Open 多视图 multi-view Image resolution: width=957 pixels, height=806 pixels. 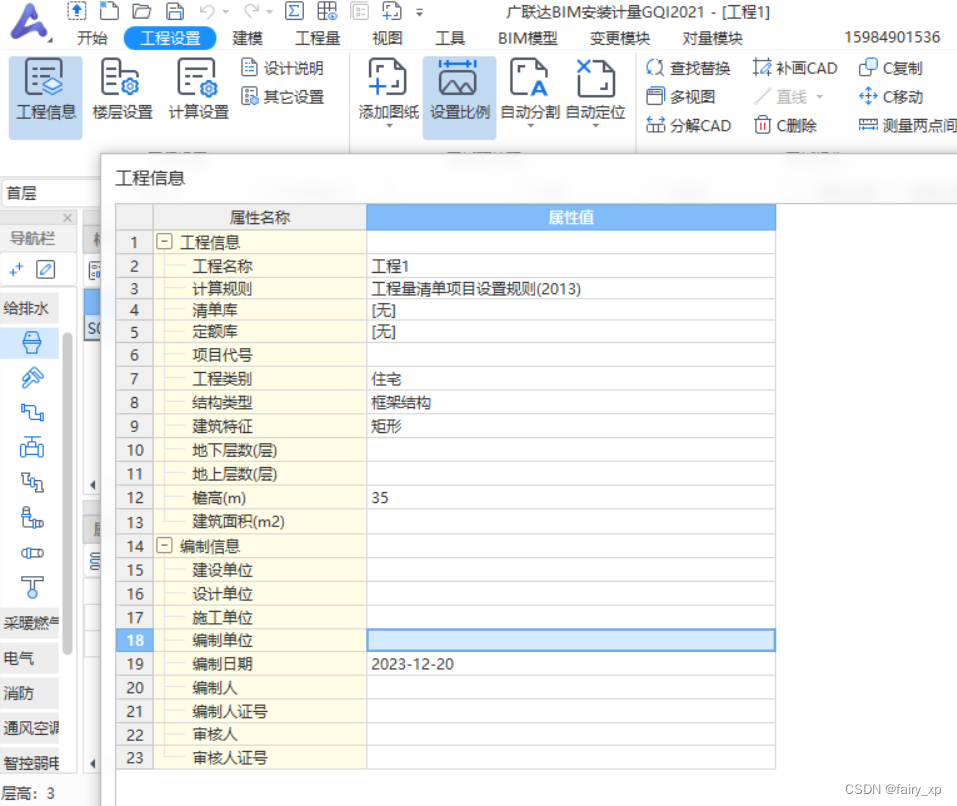pyautogui.click(x=681, y=96)
